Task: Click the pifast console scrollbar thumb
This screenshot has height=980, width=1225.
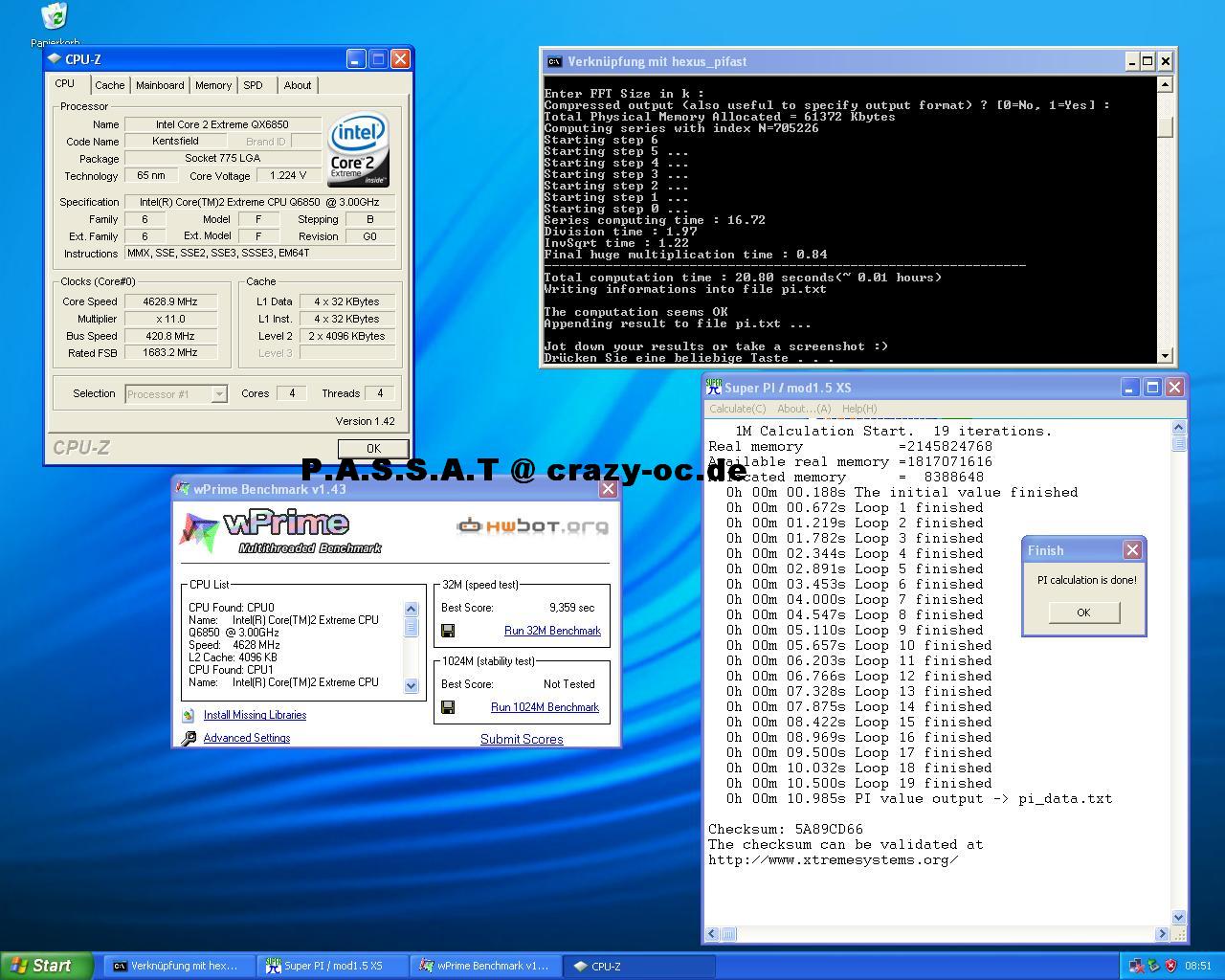Action: coord(1165,127)
